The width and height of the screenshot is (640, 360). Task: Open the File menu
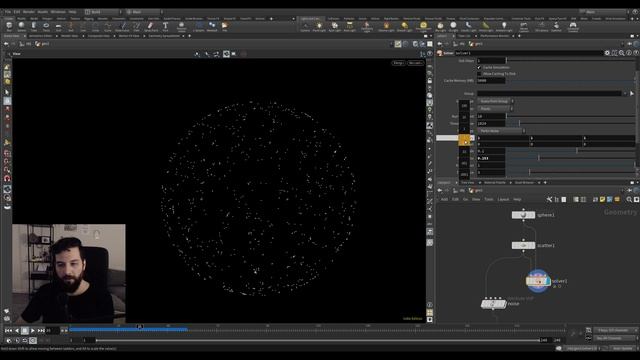pyautogui.click(x=8, y=12)
